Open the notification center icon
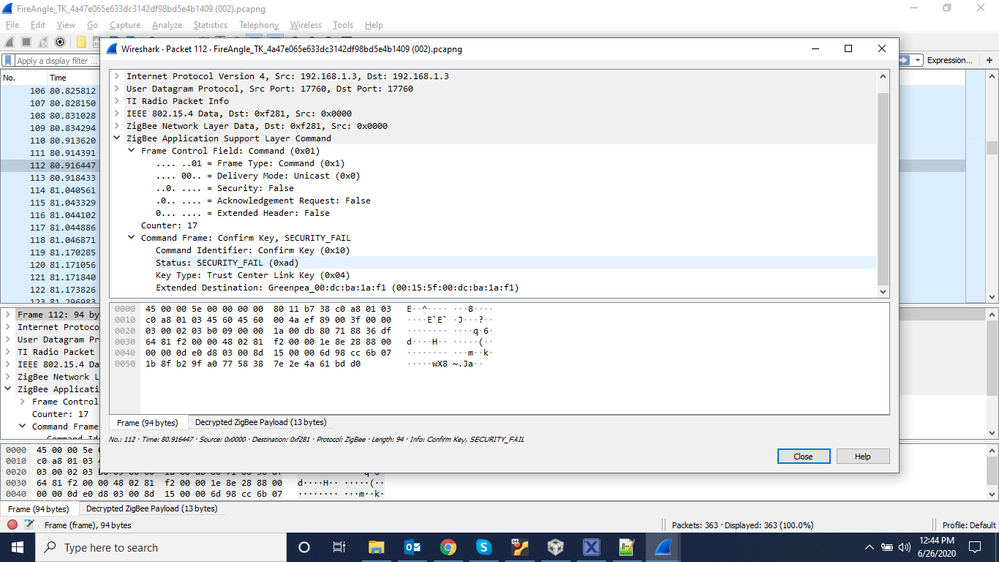Viewport: 999px width, 562px height. [x=975, y=547]
